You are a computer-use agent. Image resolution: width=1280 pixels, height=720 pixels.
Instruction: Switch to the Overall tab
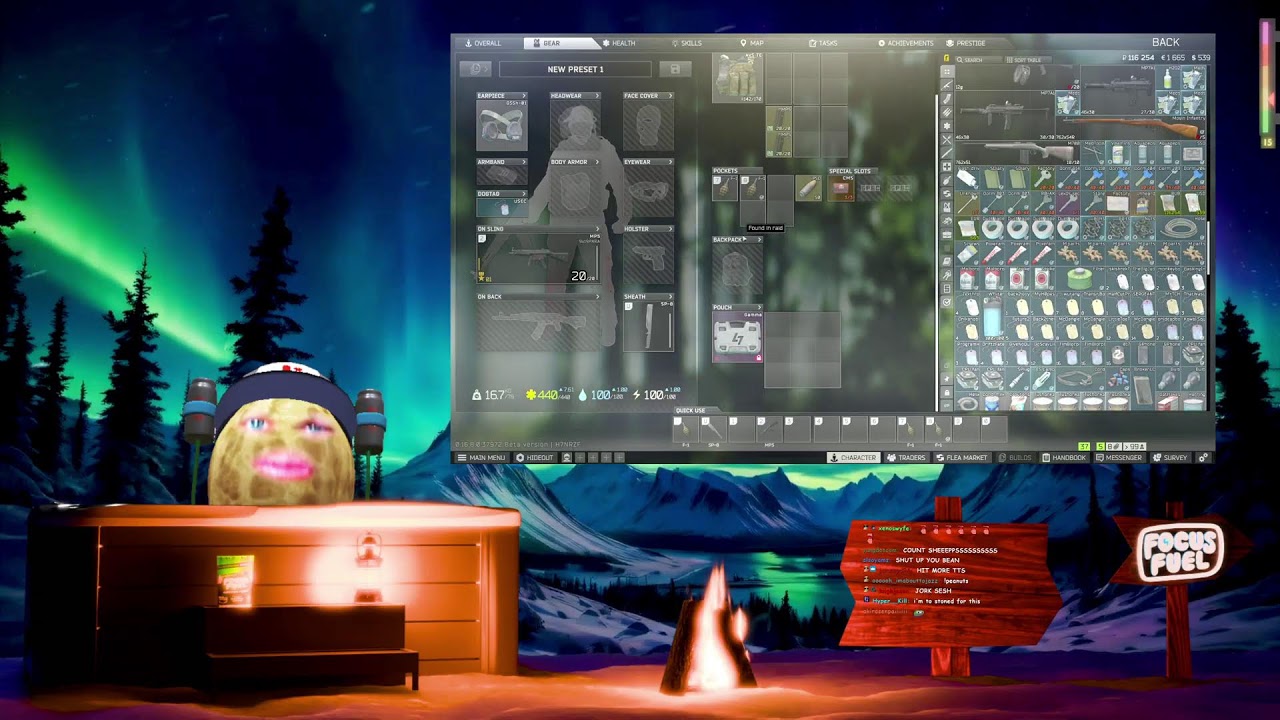(483, 43)
